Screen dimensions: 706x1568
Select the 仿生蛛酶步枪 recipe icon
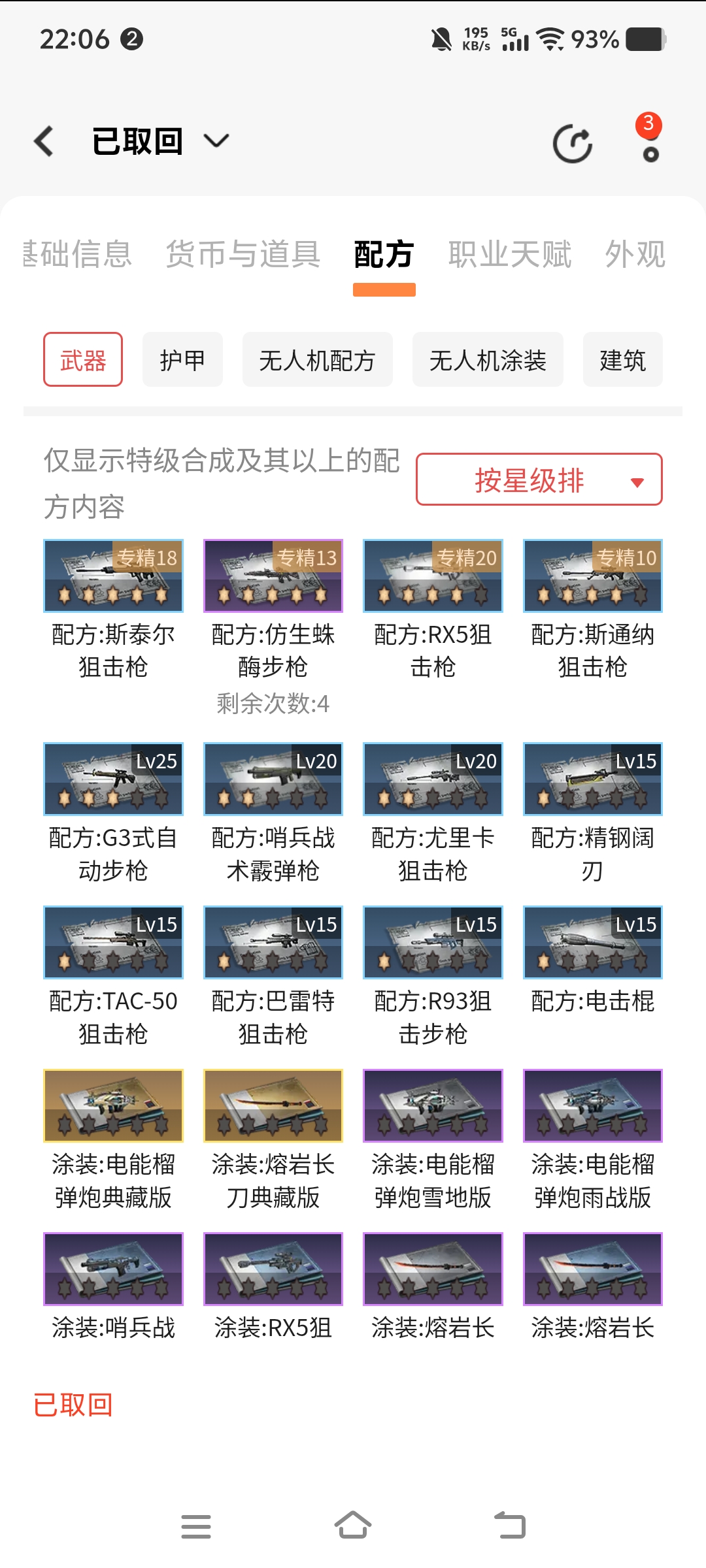point(273,576)
